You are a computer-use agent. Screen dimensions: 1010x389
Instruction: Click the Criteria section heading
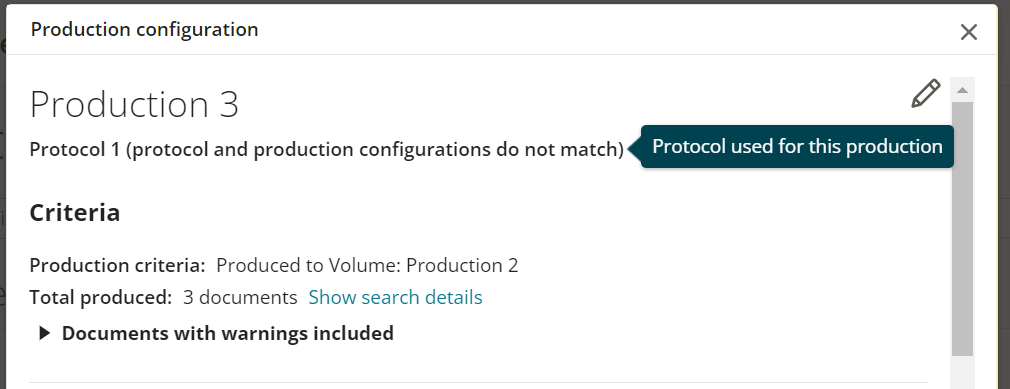pyautogui.click(x=75, y=213)
